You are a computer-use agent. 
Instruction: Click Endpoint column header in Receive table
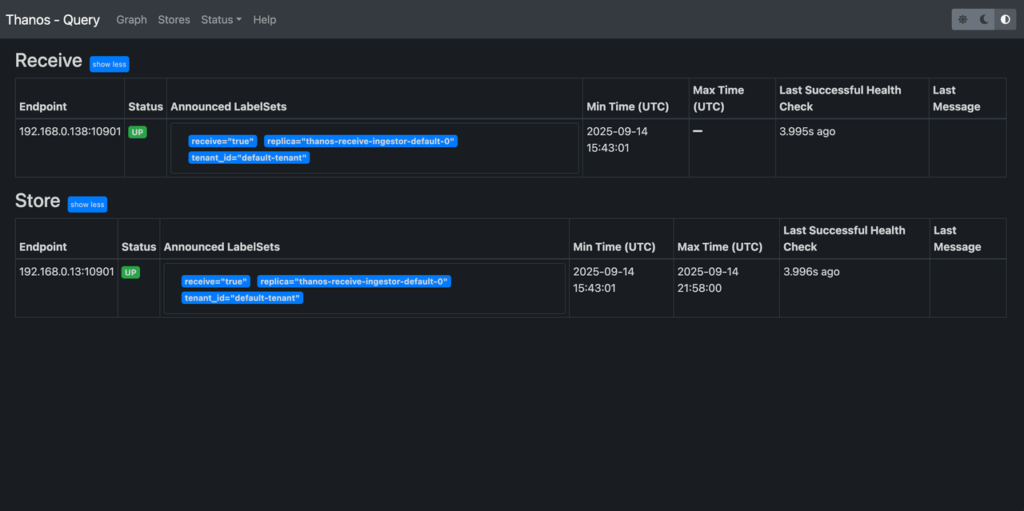coord(43,107)
